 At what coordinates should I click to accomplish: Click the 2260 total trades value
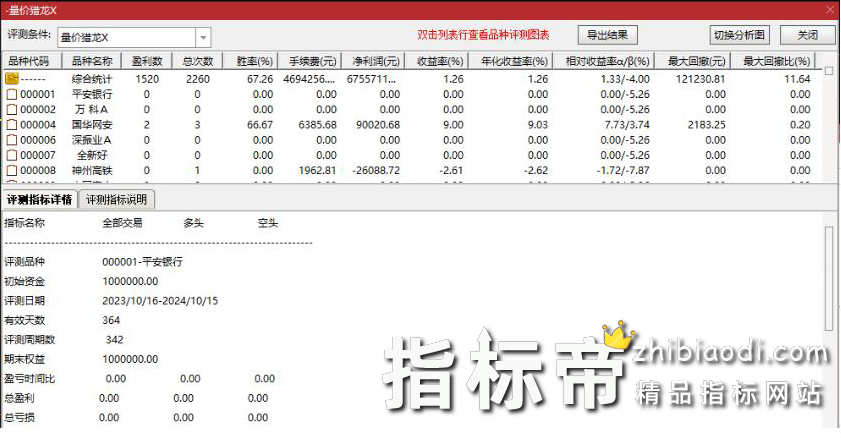click(x=197, y=79)
